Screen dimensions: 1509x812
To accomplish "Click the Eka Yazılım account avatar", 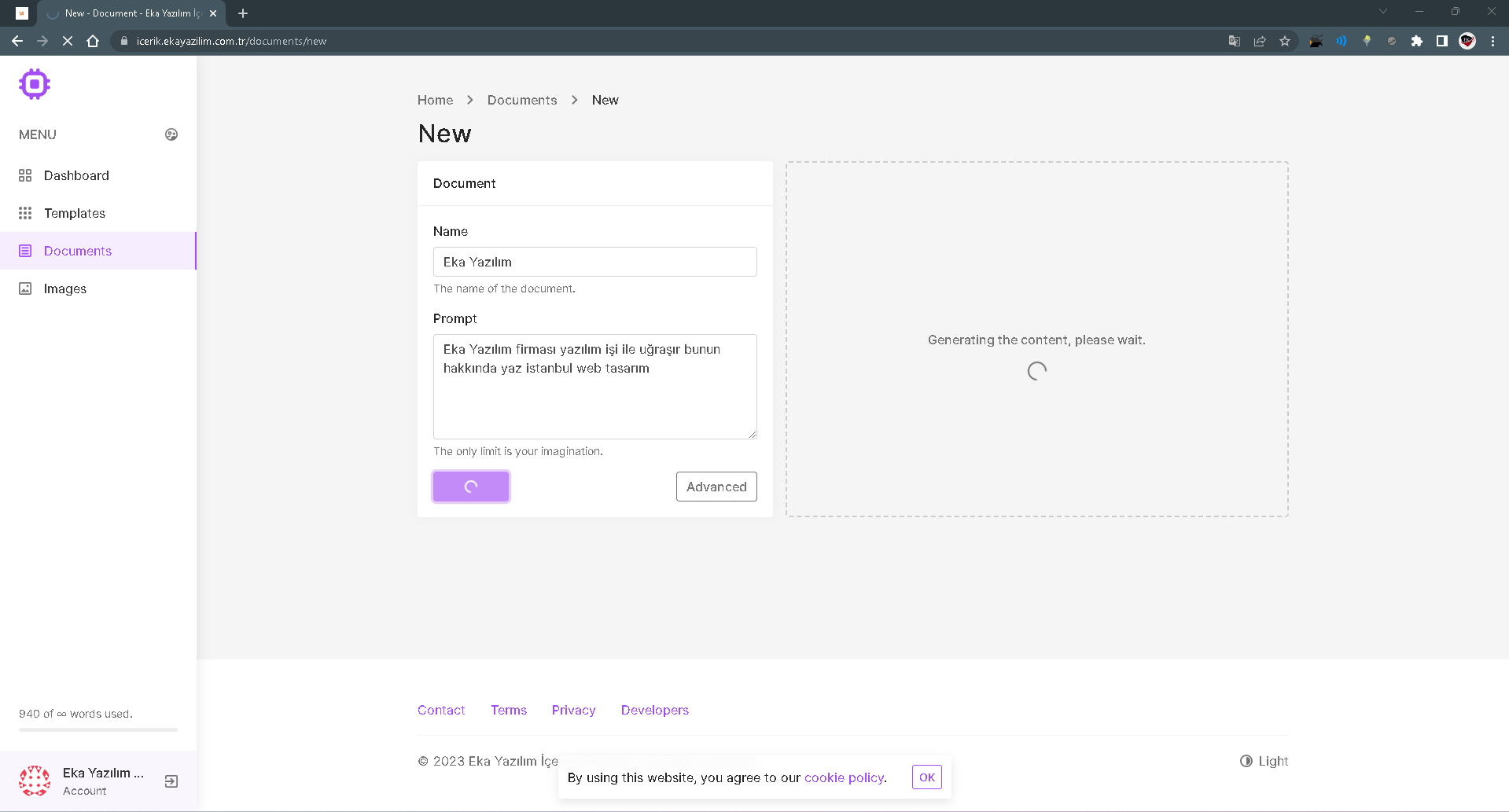I will tap(35, 781).
